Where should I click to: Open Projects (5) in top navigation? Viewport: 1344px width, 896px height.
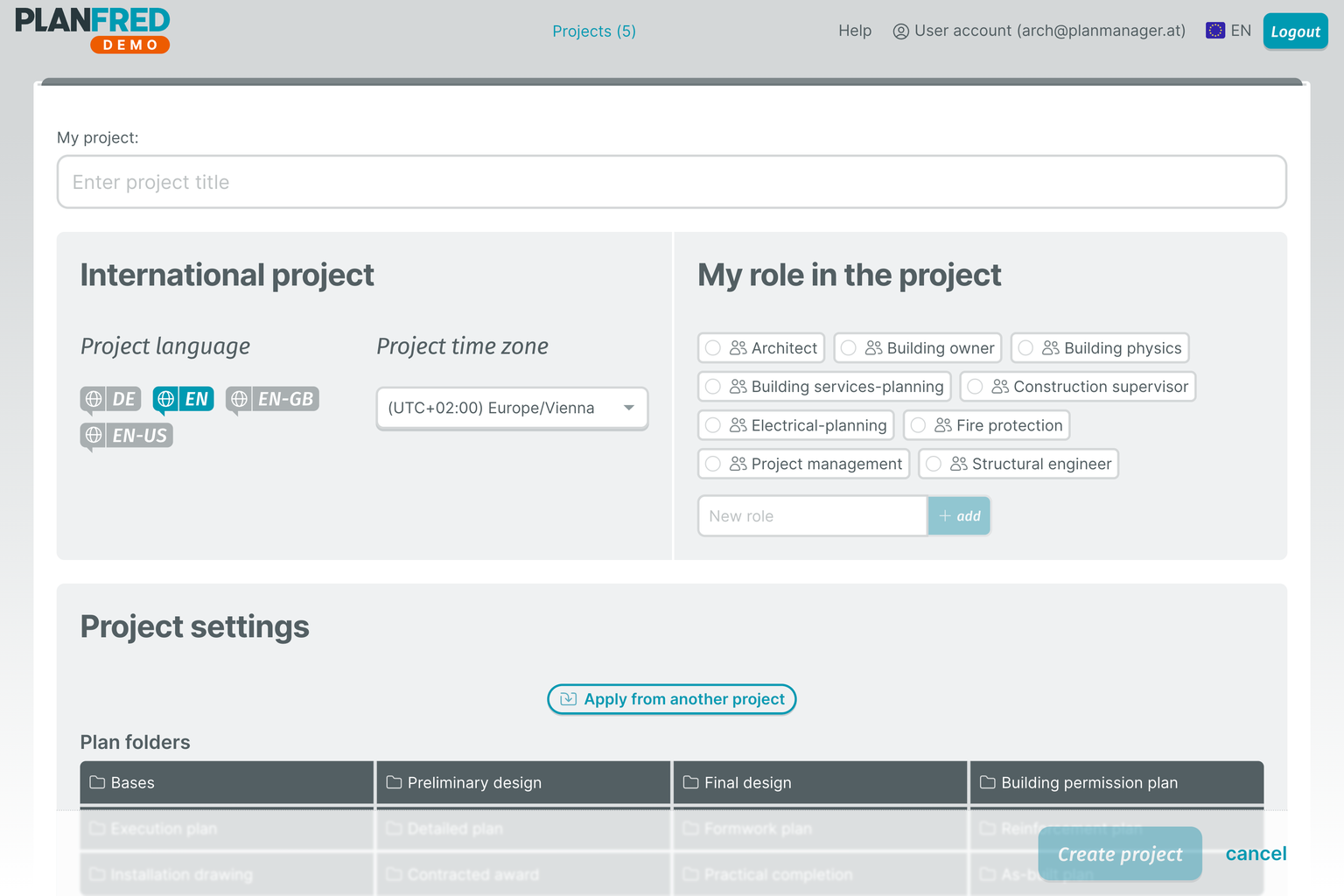[594, 31]
